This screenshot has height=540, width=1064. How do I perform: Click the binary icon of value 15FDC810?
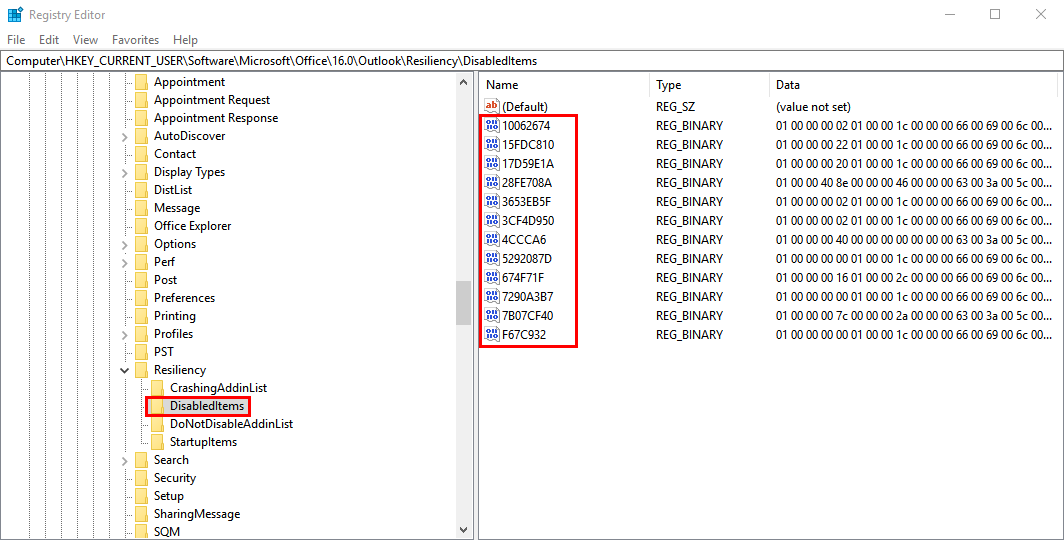pos(492,144)
